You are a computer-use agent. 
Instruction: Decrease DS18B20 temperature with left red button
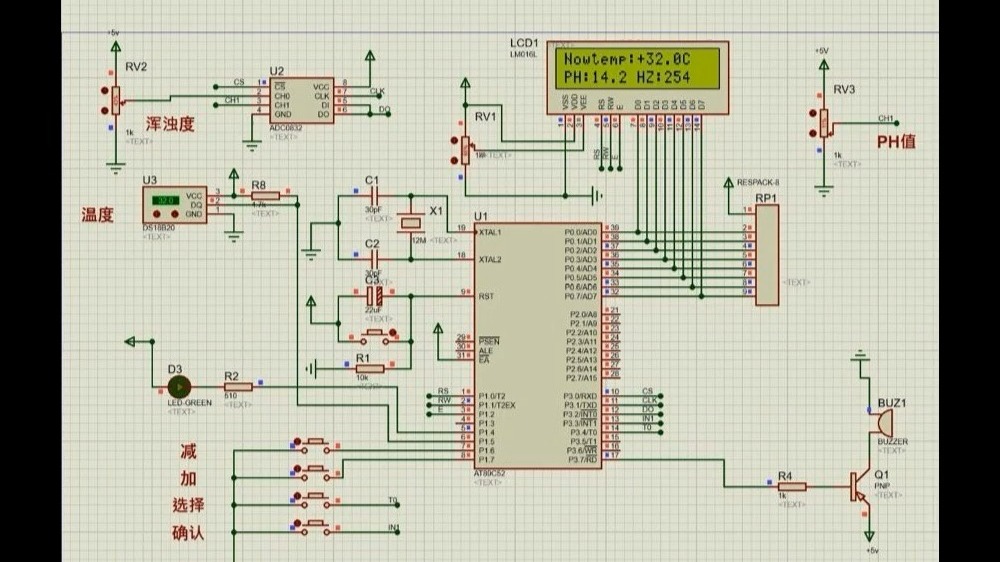(x=157, y=214)
